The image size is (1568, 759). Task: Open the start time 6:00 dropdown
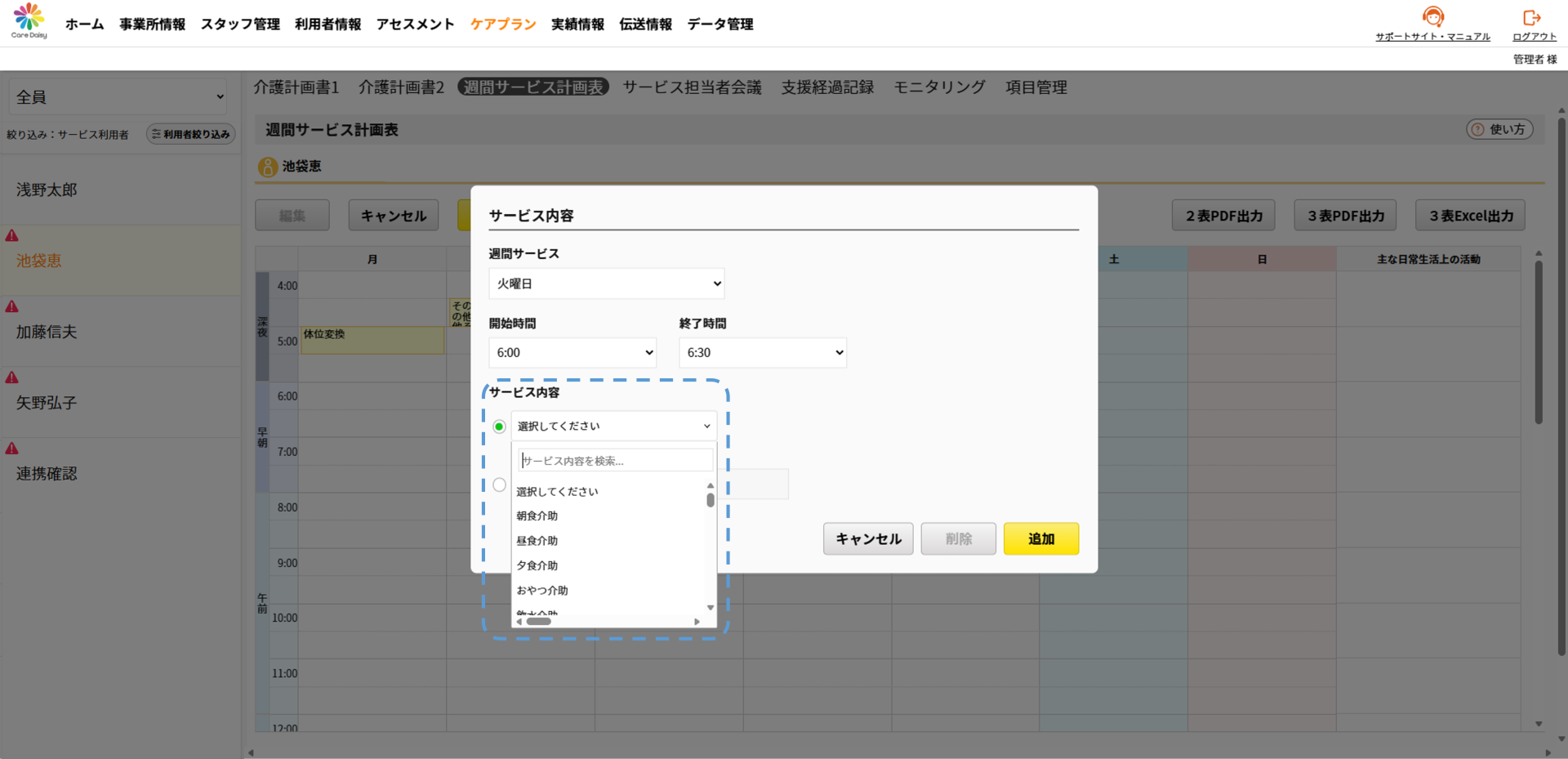point(572,353)
